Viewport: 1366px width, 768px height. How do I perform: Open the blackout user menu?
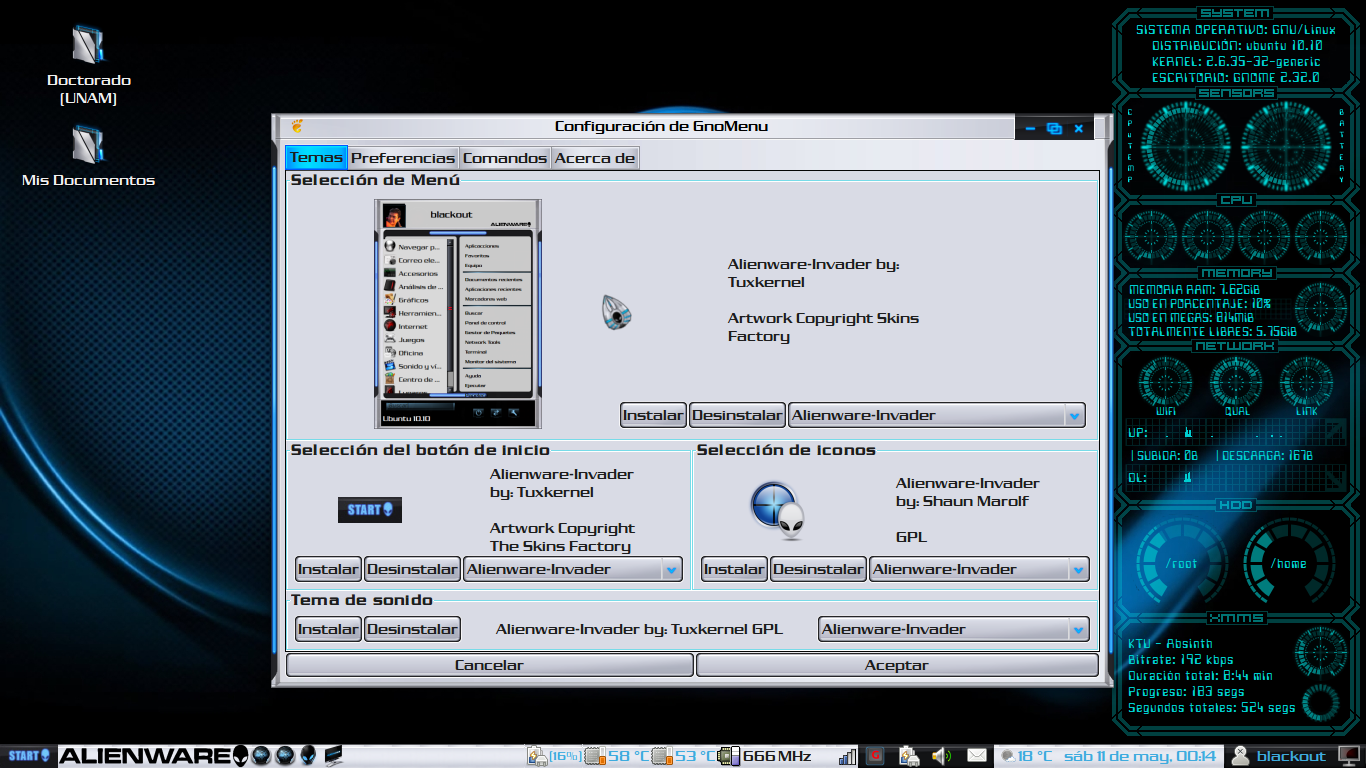1291,757
